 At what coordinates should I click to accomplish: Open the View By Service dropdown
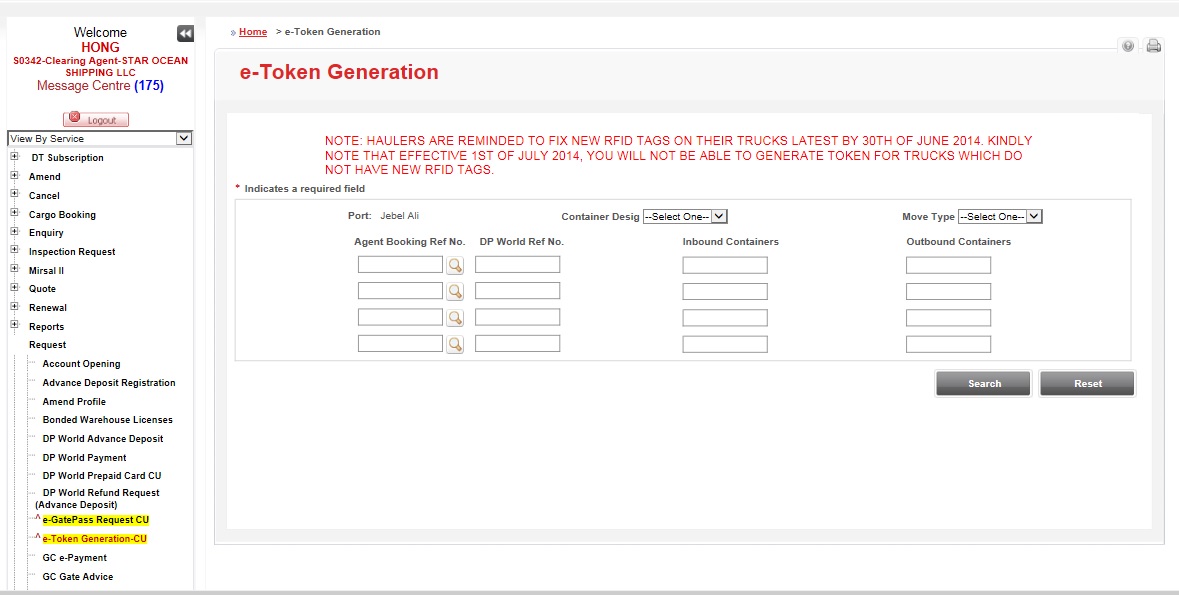click(x=100, y=138)
